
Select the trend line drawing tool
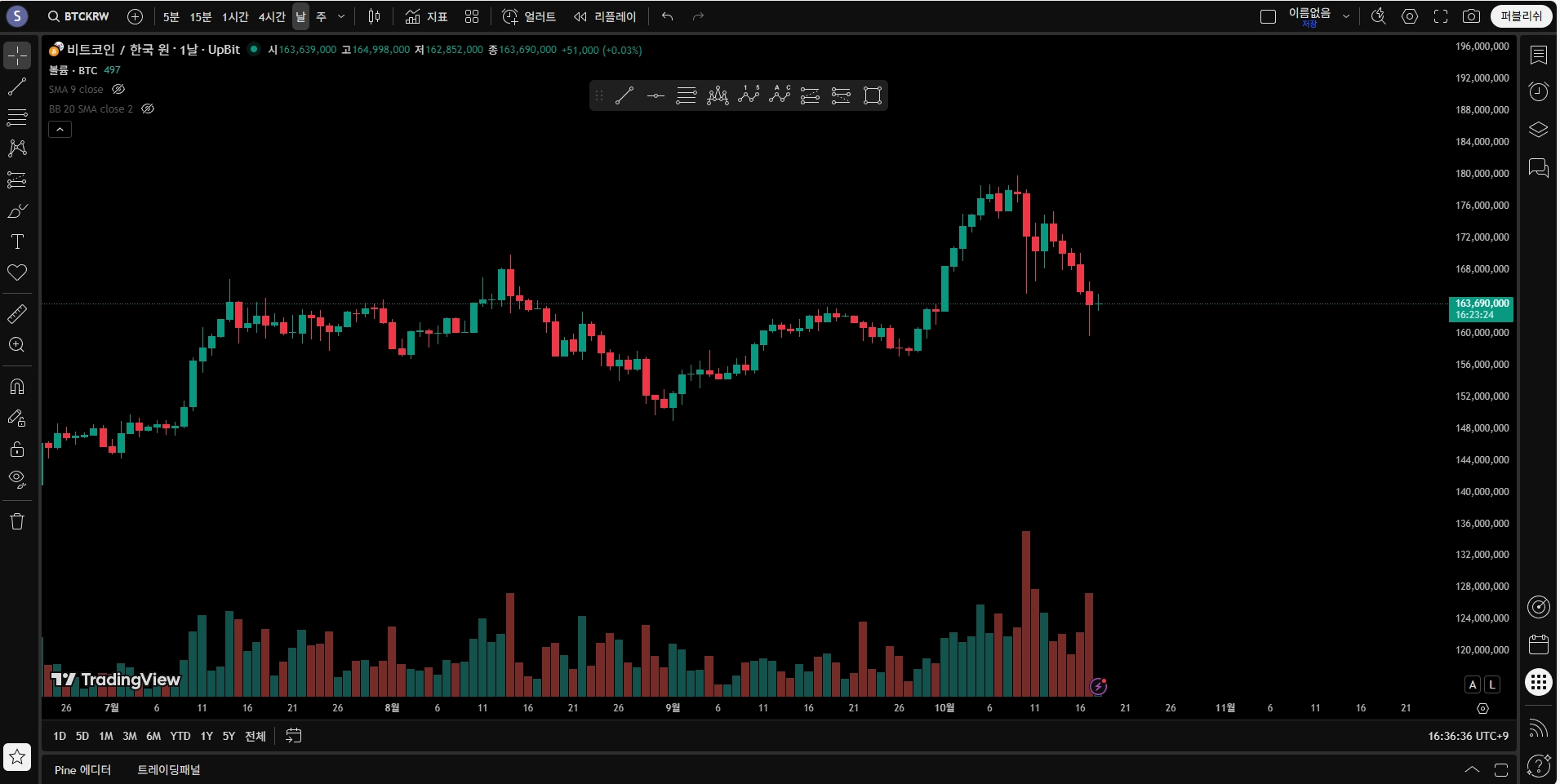coord(17,86)
